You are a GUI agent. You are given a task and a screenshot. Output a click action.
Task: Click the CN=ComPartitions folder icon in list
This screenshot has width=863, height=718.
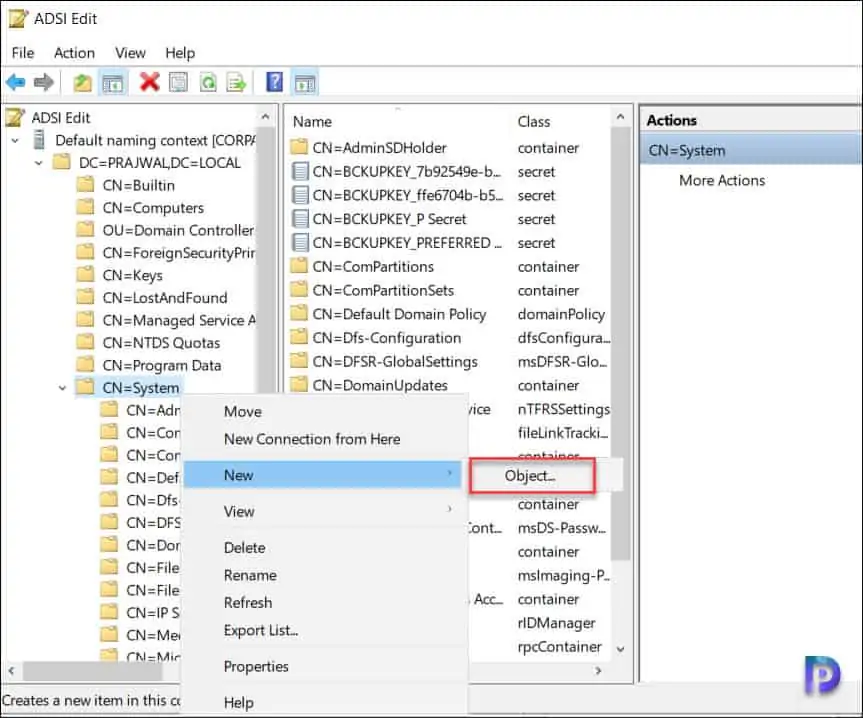pyautogui.click(x=299, y=266)
